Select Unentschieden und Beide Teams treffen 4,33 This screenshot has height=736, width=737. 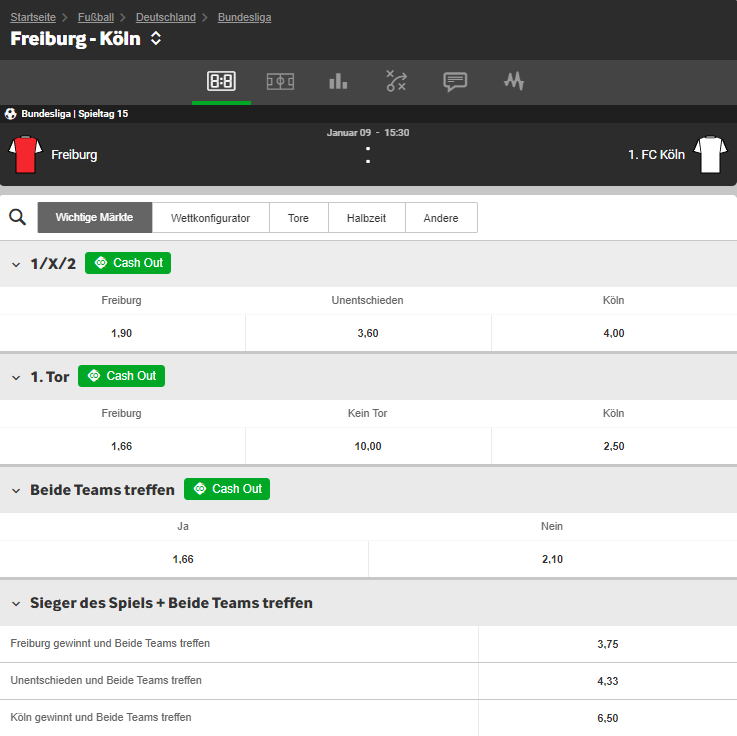click(608, 681)
